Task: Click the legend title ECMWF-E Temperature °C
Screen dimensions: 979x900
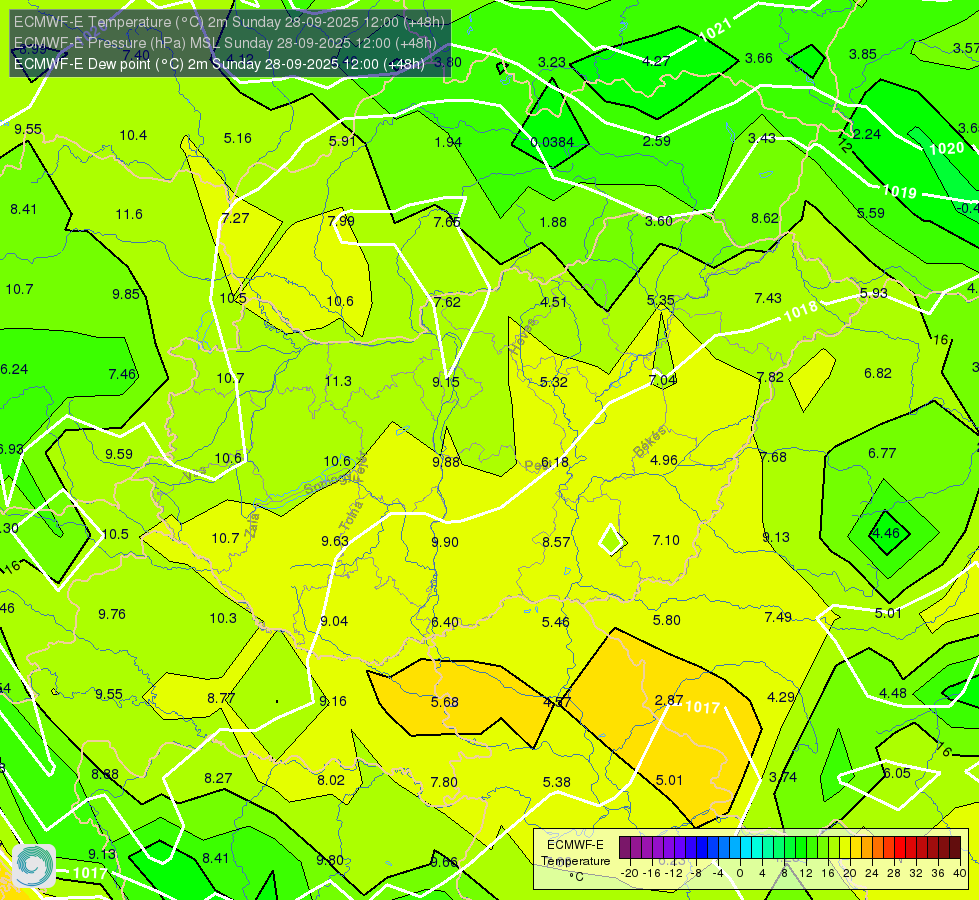Action: [576, 861]
